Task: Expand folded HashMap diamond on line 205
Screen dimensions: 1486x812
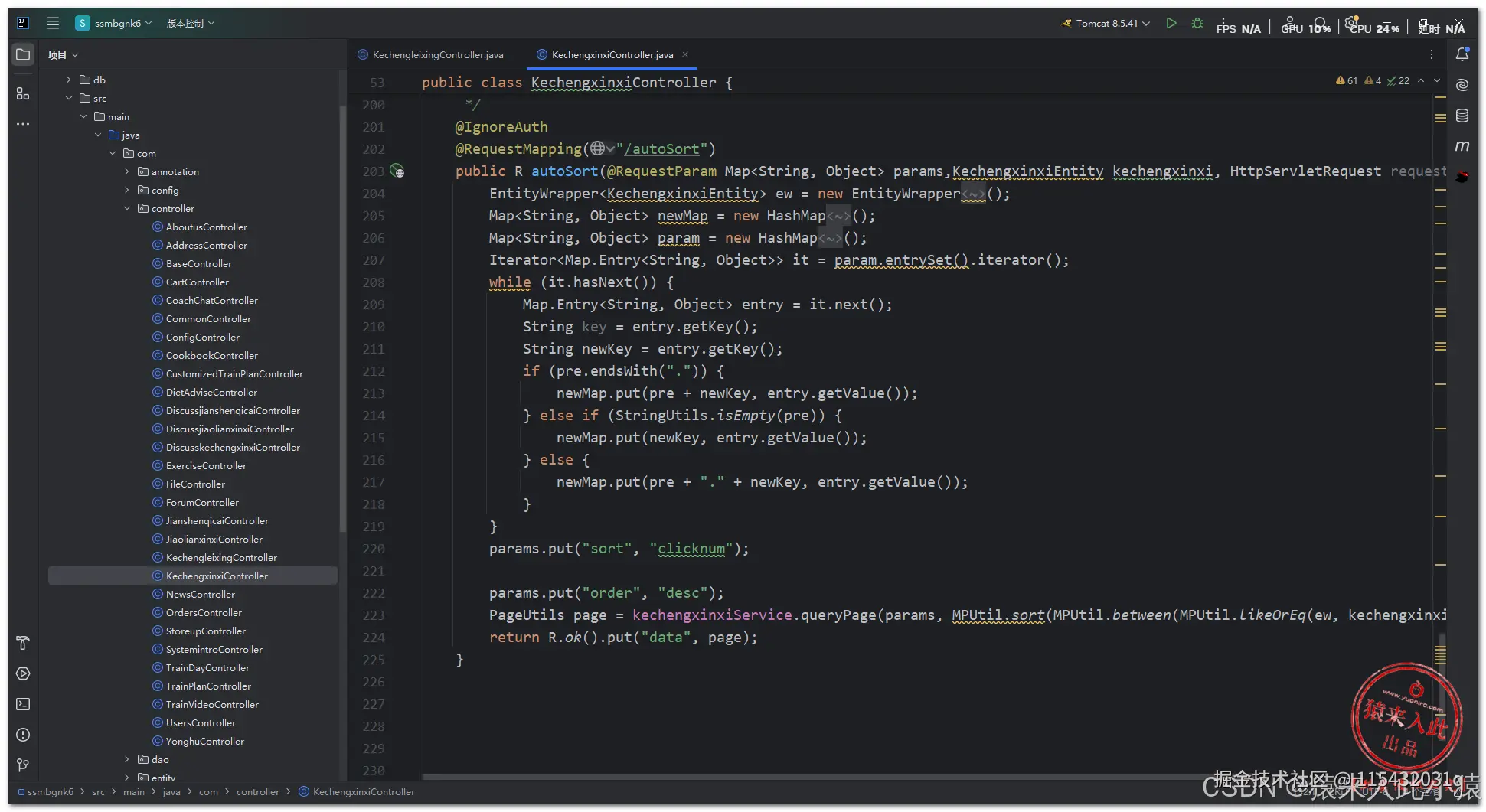Action: pyautogui.click(x=838, y=216)
